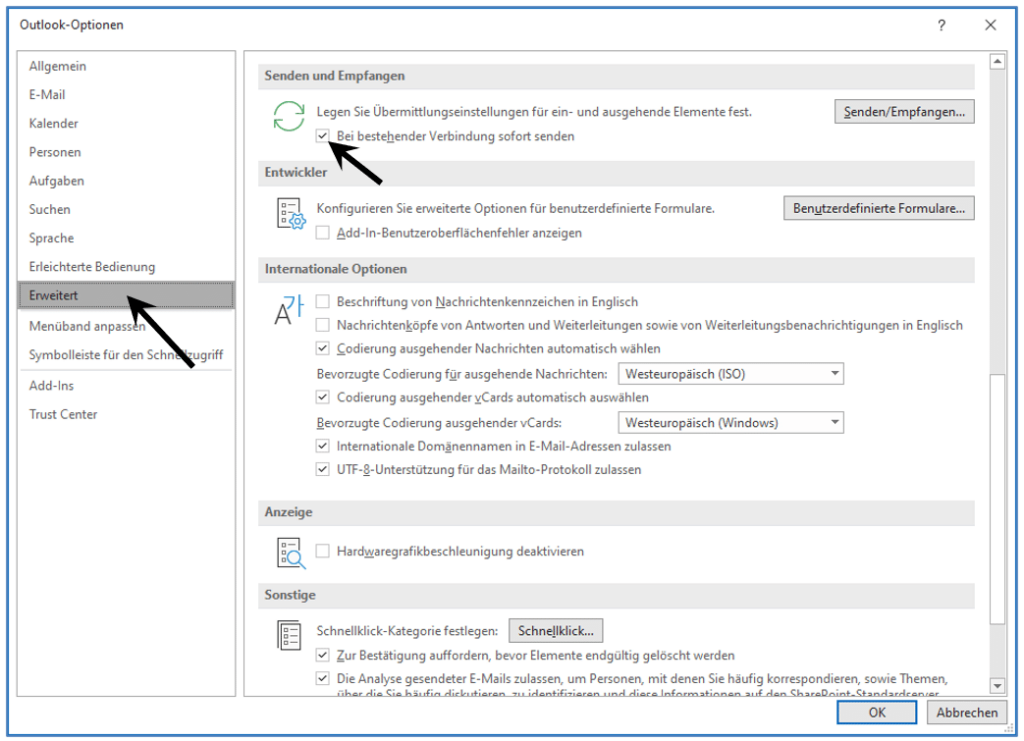Click the Send/Receive sync arrows icon
Screen dimensions: 1024x741
pos(289,116)
